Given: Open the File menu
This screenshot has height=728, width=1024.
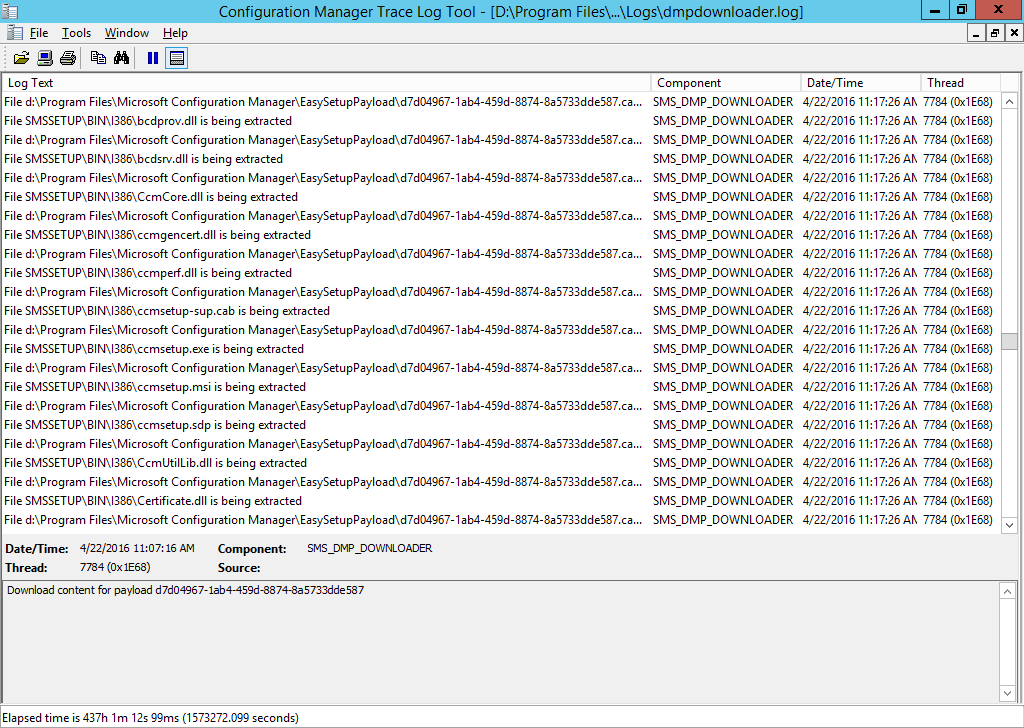Looking at the screenshot, I should 39,33.
